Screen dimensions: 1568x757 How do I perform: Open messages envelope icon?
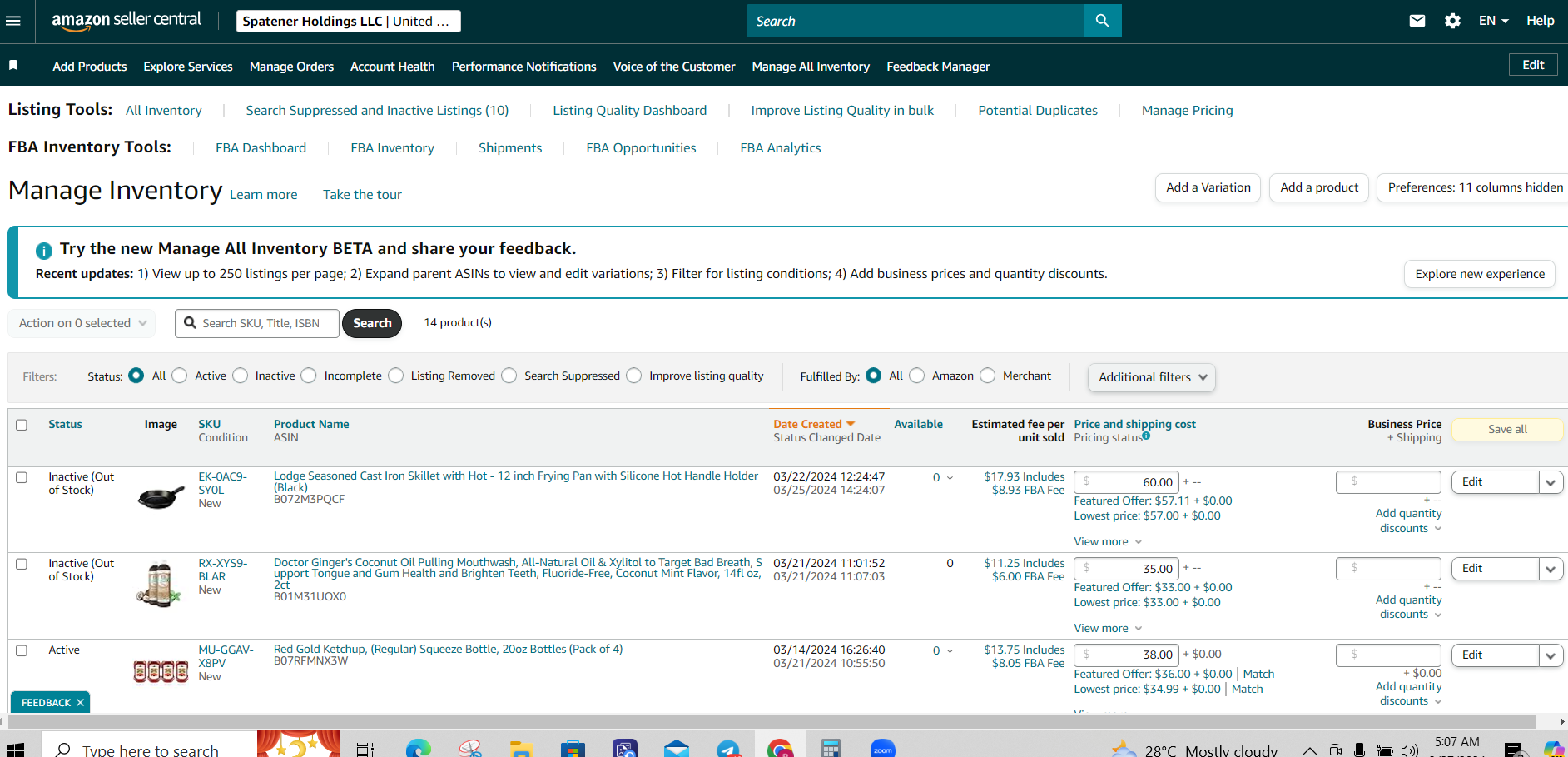[x=1417, y=21]
